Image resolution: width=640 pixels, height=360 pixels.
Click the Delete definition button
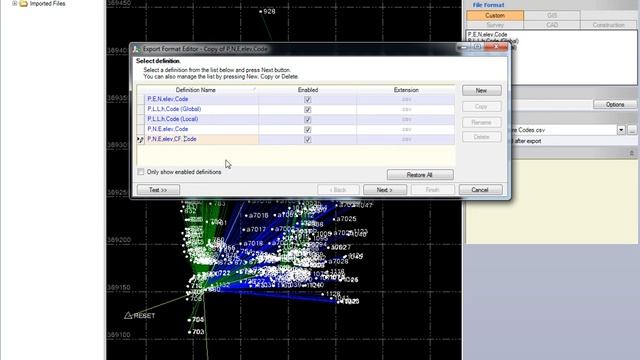[x=482, y=137]
